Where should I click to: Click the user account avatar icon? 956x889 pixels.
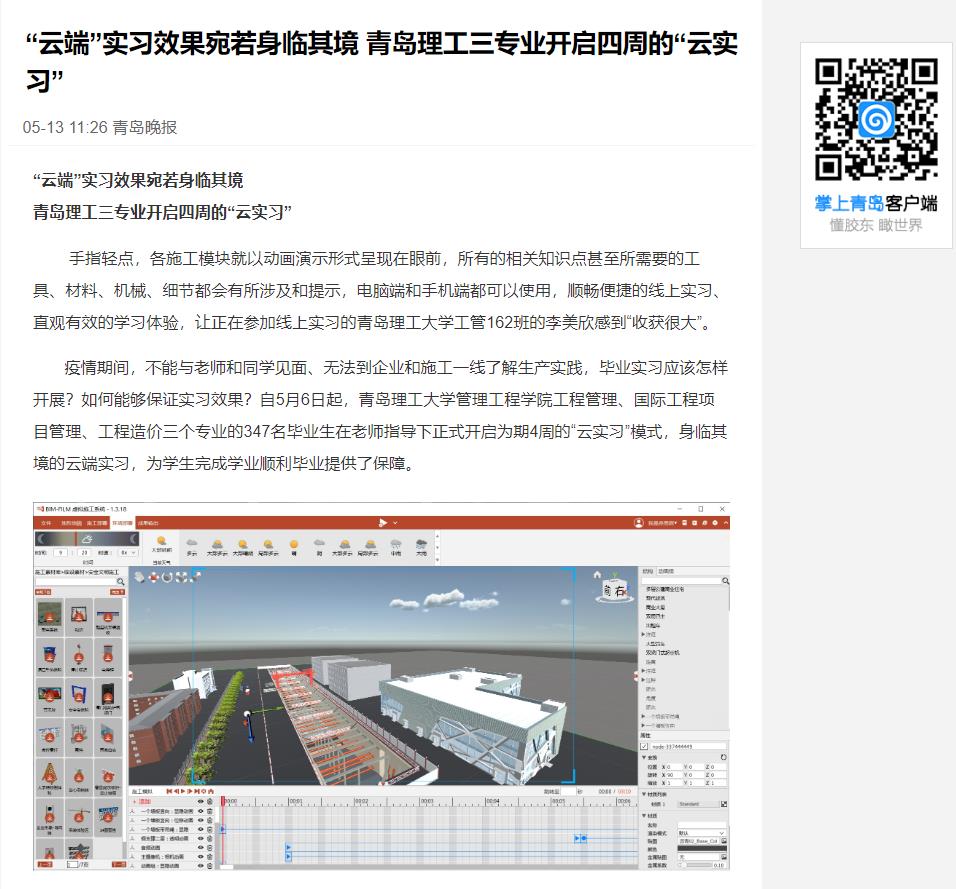coord(638,523)
